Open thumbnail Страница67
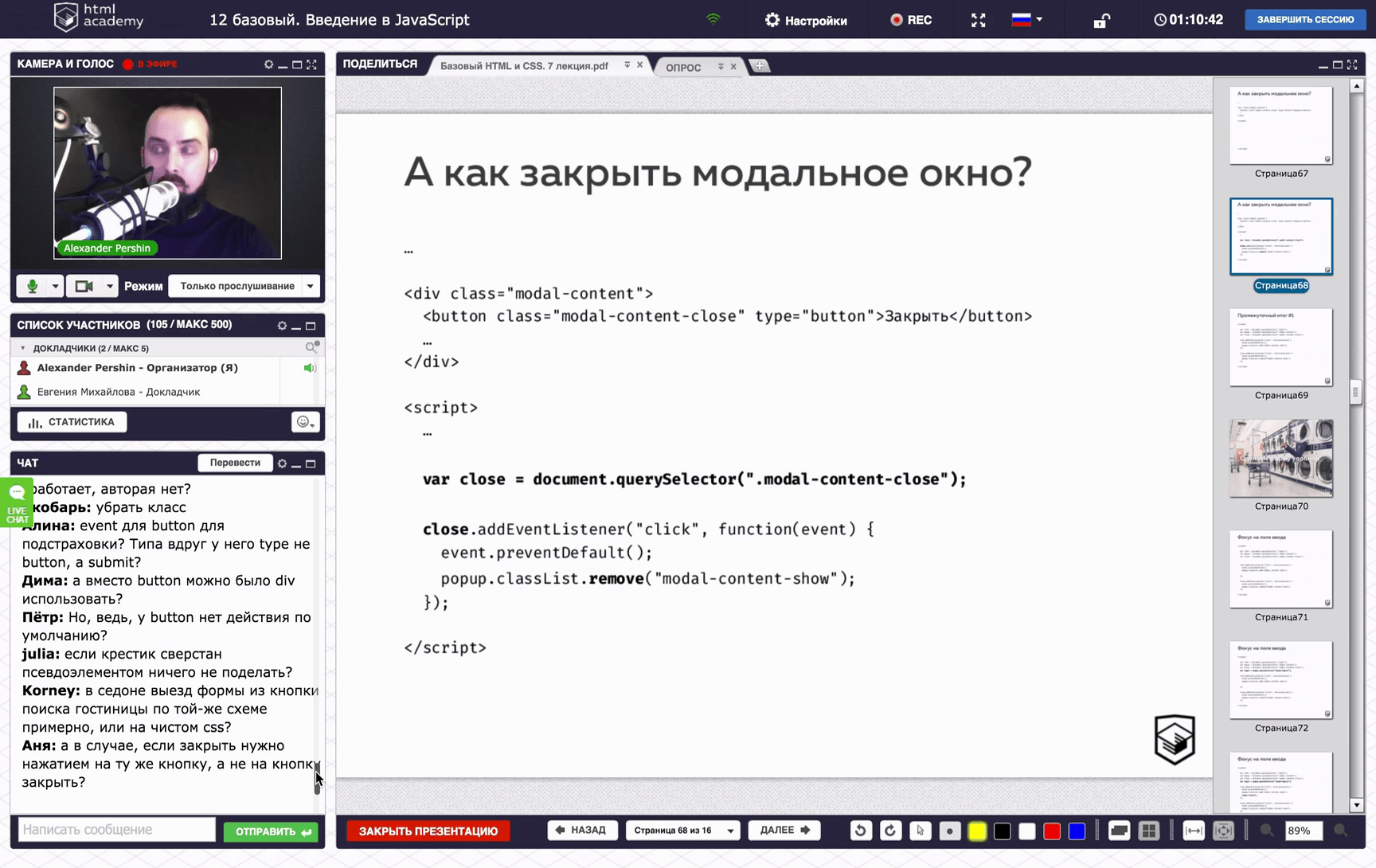 1281,126
